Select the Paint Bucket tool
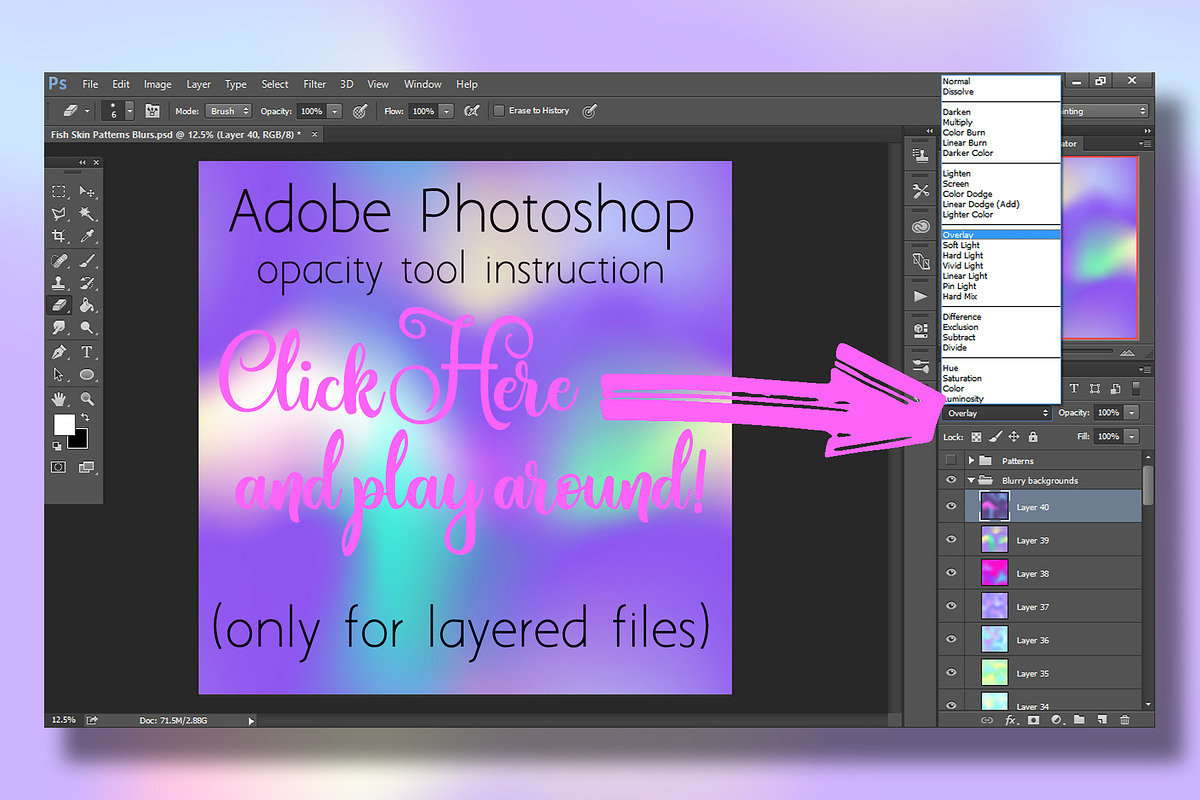The height and width of the screenshot is (800, 1200). pyautogui.click(x=87, y=306)
